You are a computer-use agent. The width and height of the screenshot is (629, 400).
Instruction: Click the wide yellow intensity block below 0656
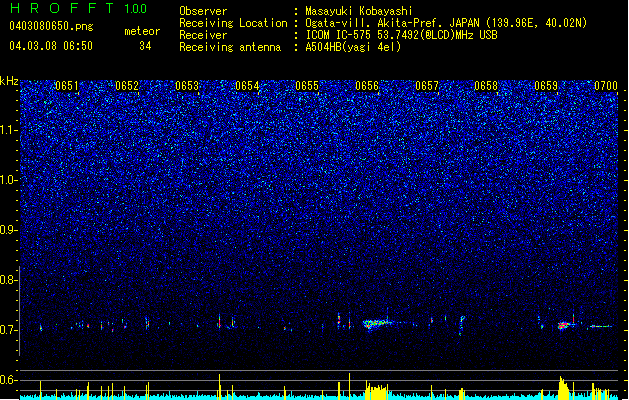377,391
